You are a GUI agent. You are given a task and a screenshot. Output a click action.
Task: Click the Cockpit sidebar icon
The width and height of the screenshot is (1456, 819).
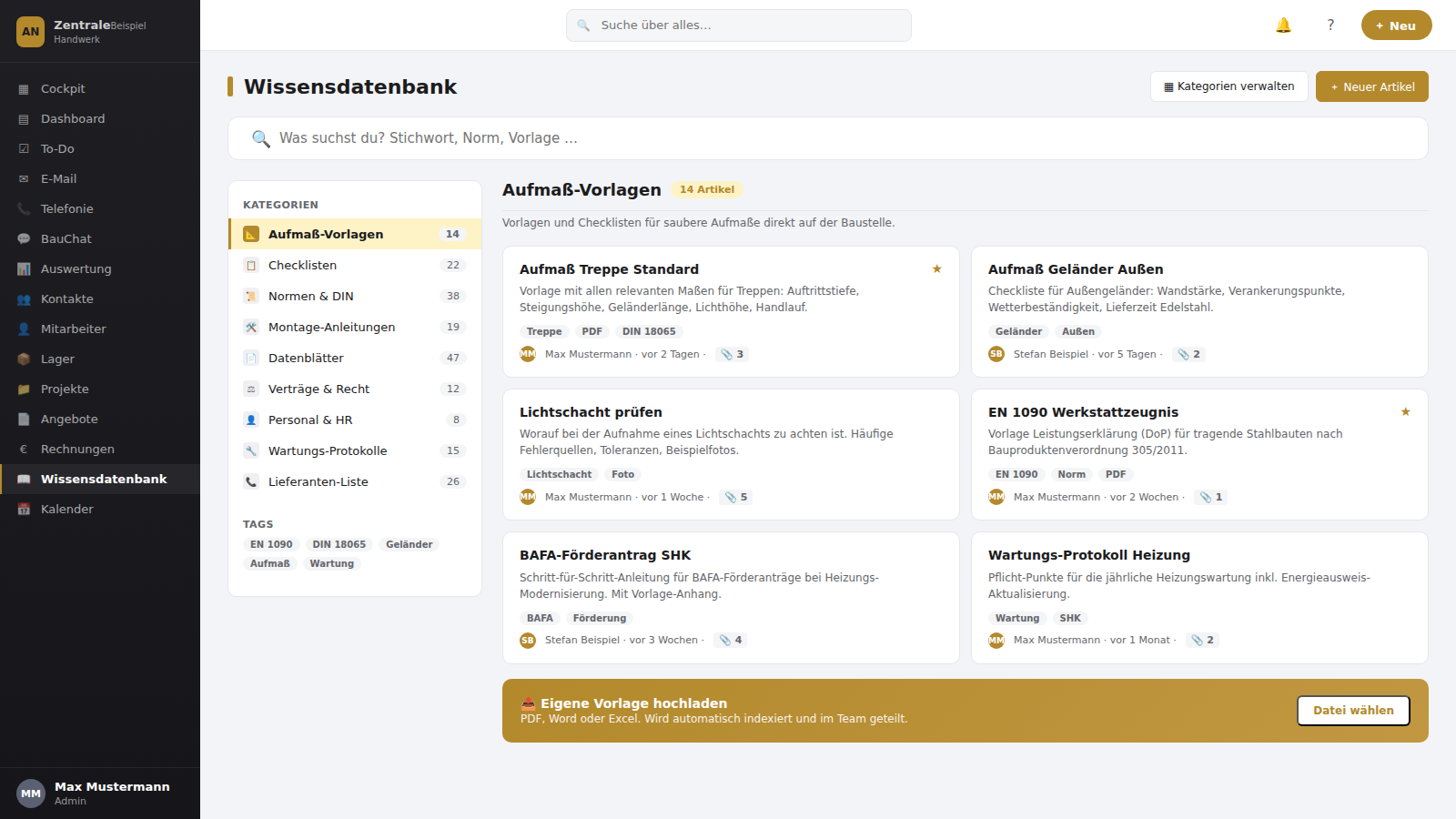[x=24, y=89]
